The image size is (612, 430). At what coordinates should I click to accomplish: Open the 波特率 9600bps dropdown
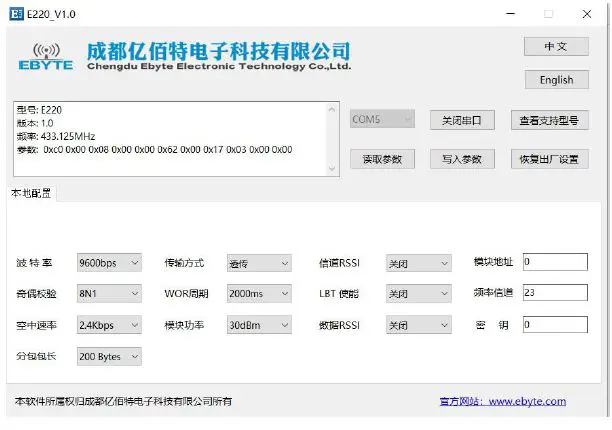[109, 263]
